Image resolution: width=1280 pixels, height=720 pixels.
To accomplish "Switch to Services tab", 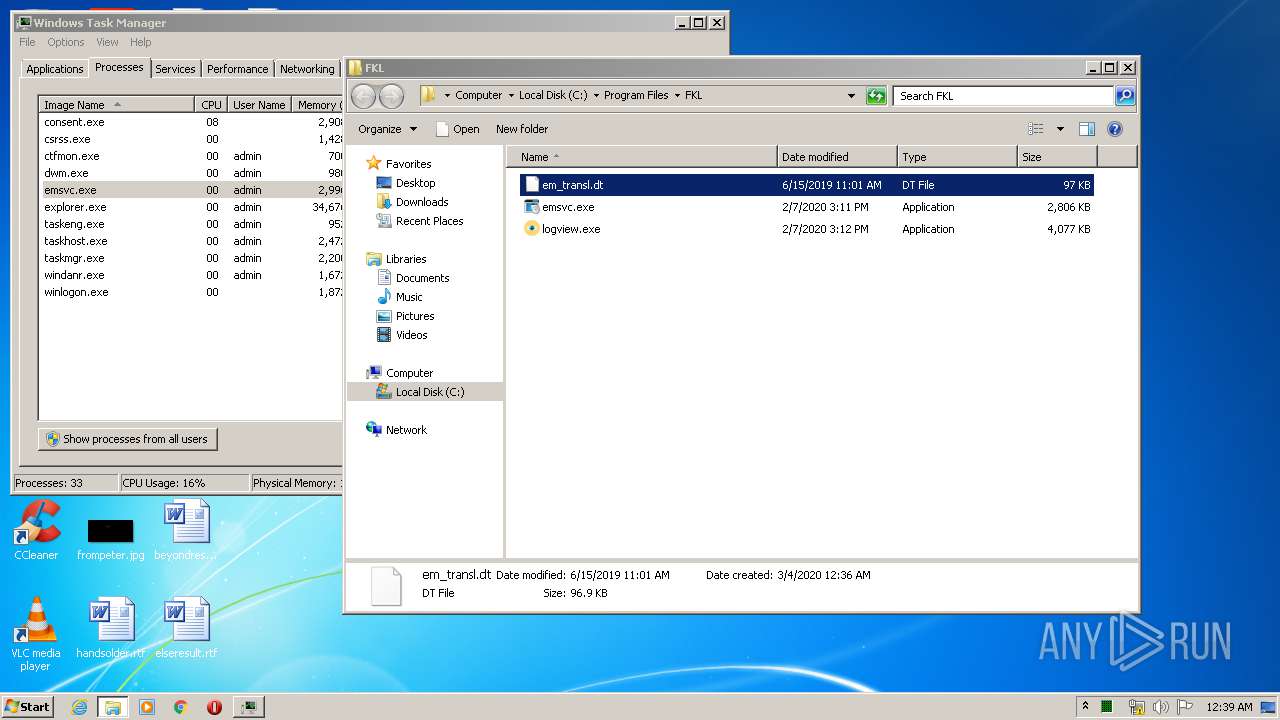I will point(175,69).
